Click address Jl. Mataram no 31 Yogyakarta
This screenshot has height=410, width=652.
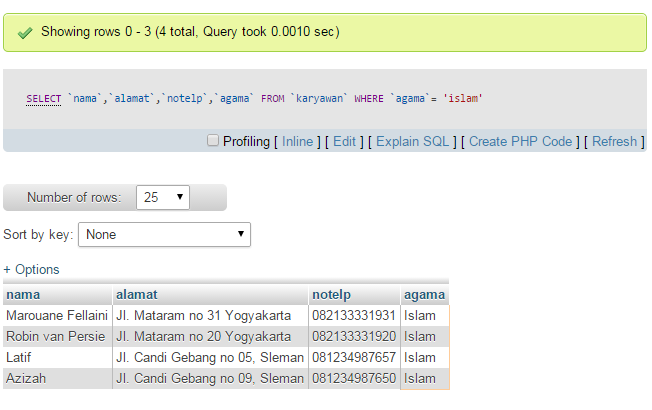pyautogui.click(x=210, y=316)
